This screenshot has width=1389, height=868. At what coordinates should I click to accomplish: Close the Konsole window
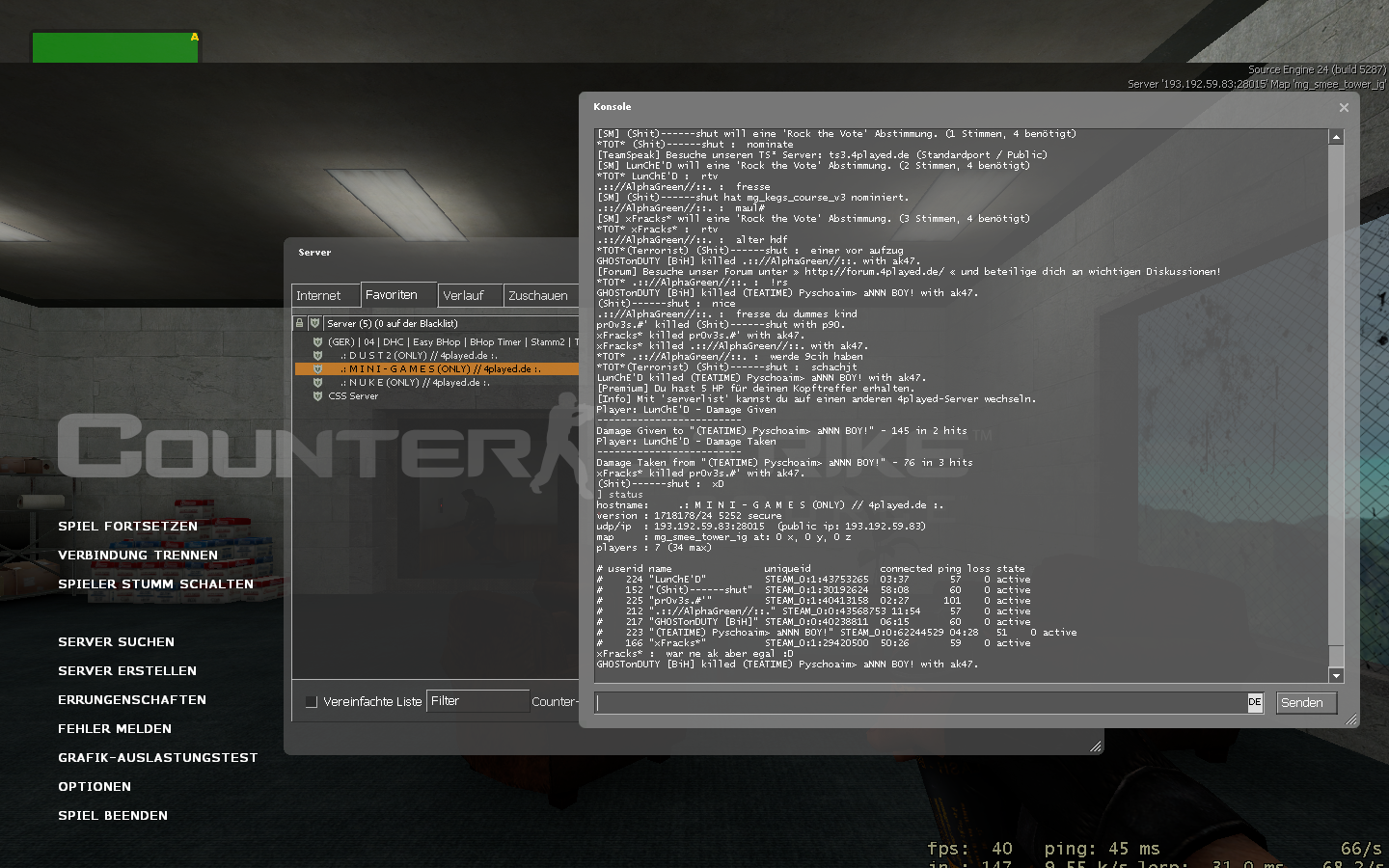point(1344,107)
